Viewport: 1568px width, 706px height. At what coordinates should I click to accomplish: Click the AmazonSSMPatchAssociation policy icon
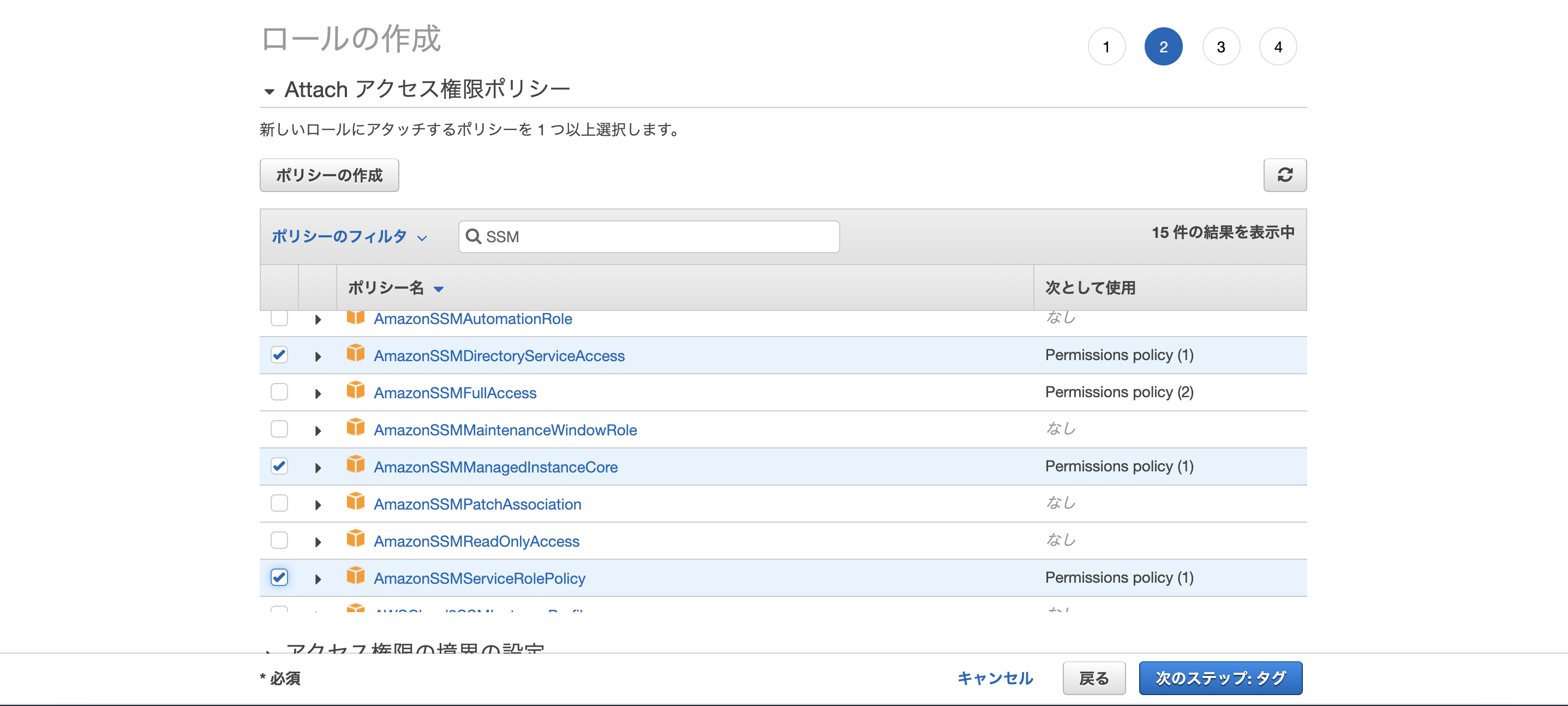[x=356, y=504]
